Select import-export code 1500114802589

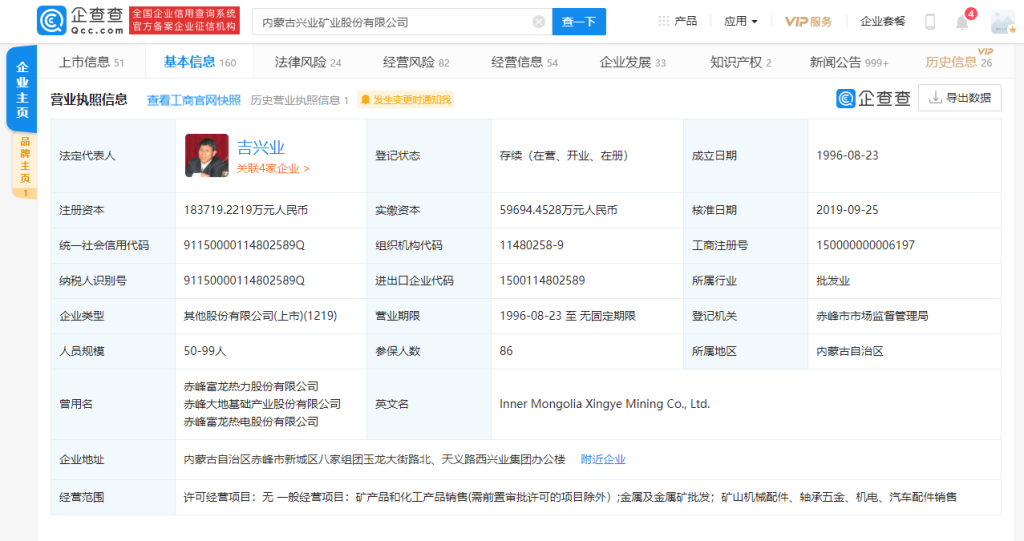[x=542, y=280]
